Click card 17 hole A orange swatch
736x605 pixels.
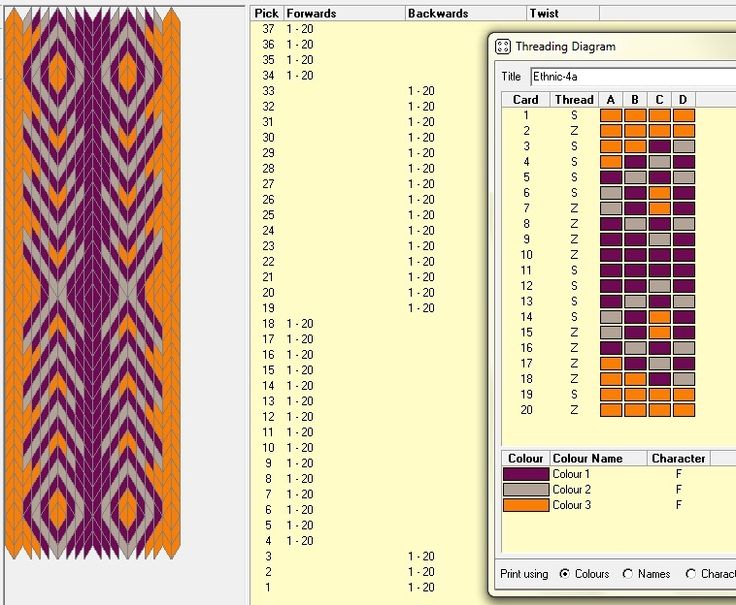pos(611,363)
